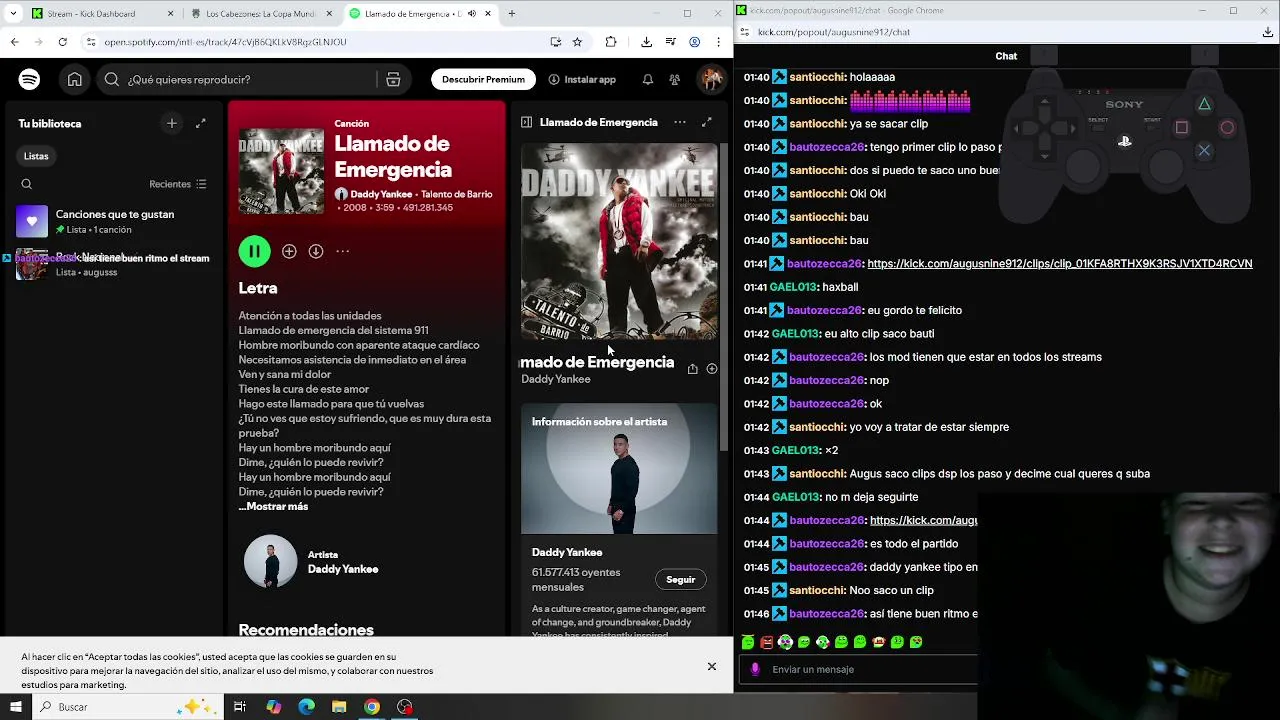Open downloads in Kick chat window
The image size is (1280, 720).
pyautogui.click(x=1268, y=32)
